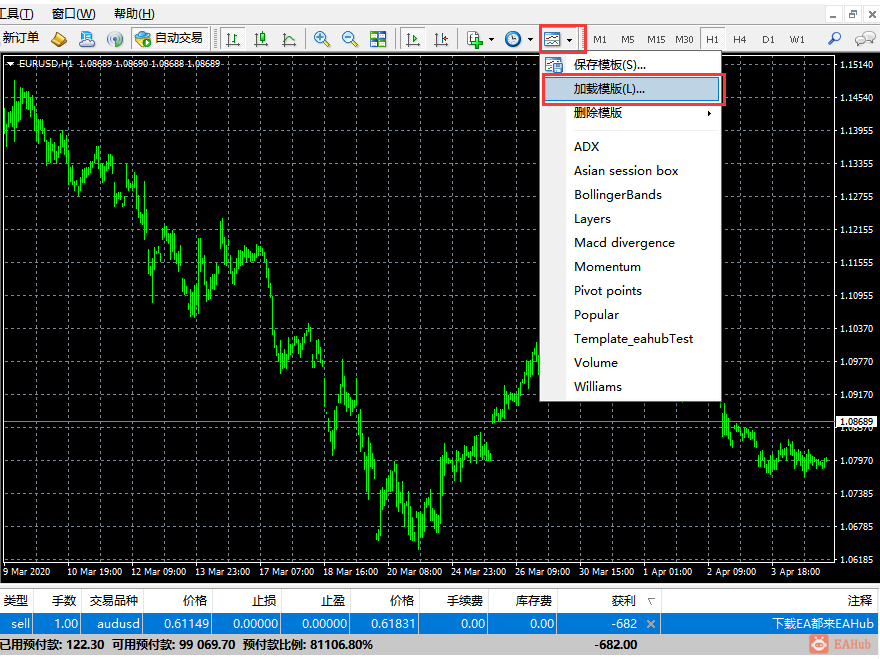Screen dimensions: 880x659
Task: Sort by the Comment (注释) column header
Action: coord(771,601)
